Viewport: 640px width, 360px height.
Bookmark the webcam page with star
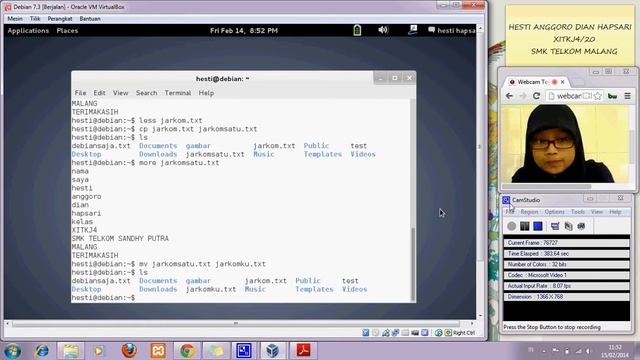[598, 96]
